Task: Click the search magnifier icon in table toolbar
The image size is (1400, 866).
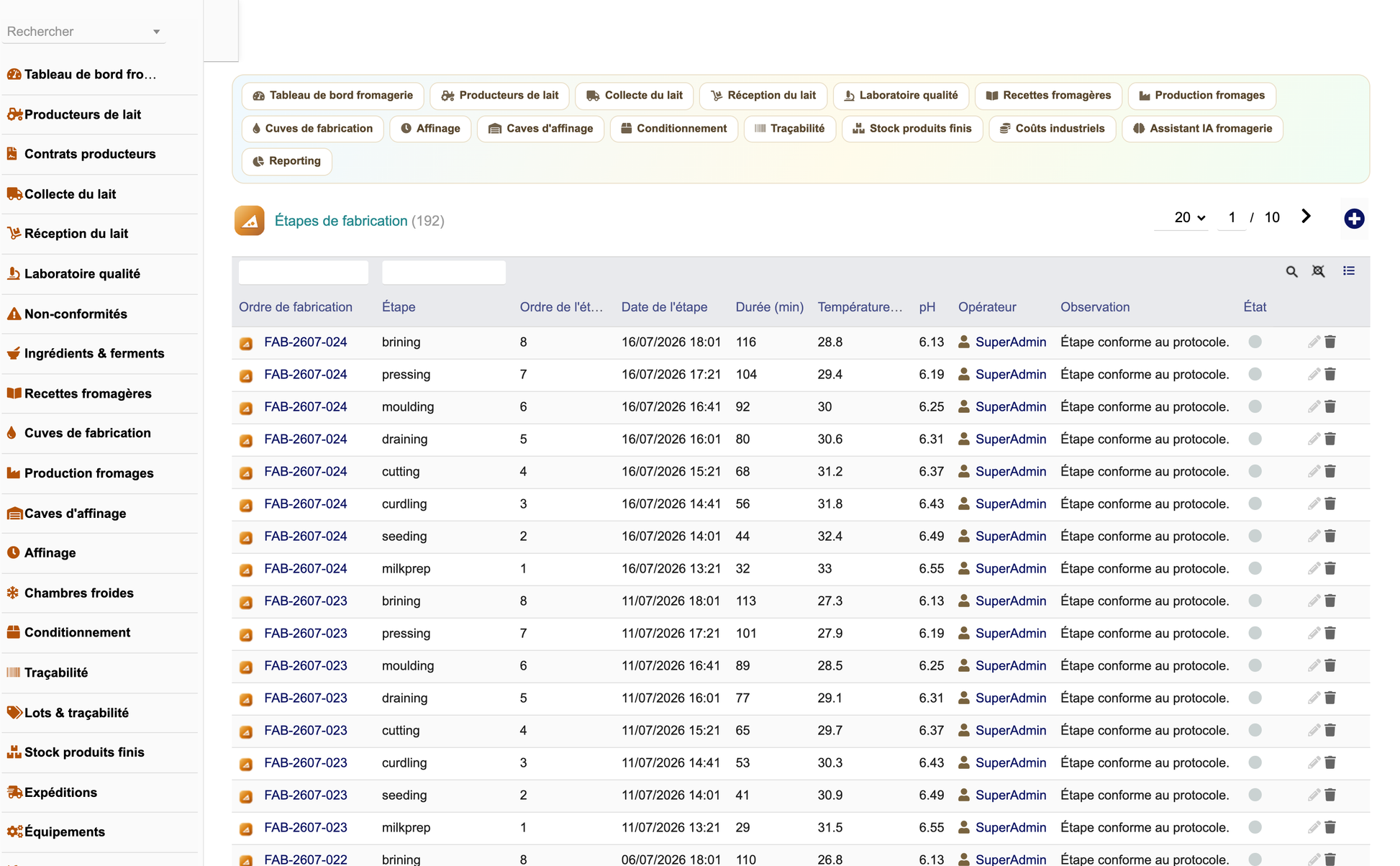Action: point(1292,272)
